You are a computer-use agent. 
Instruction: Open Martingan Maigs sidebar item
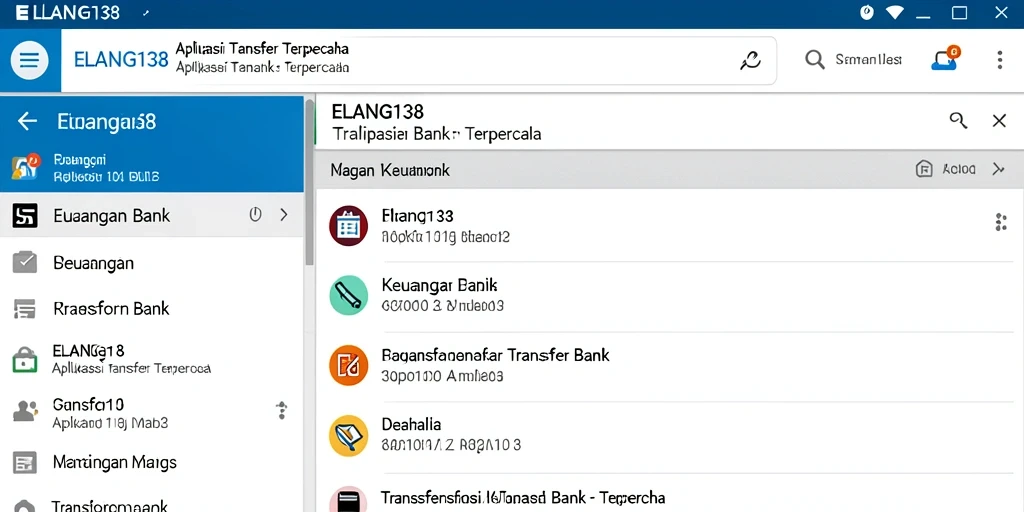coord(152,463)
